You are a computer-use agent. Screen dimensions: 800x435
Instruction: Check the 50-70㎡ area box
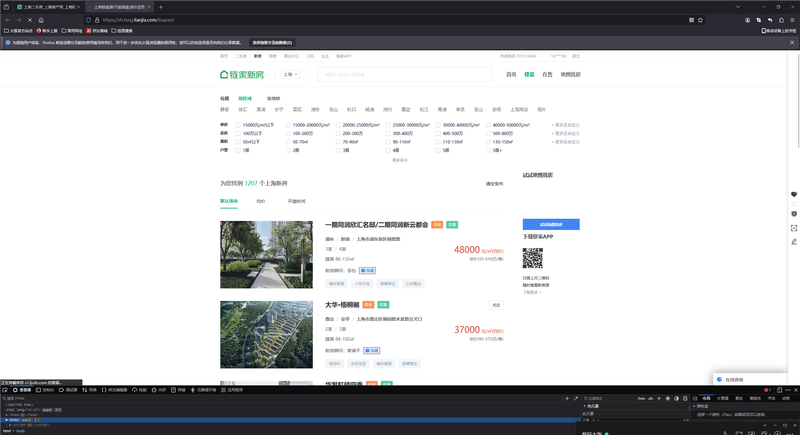coord(288,142)
